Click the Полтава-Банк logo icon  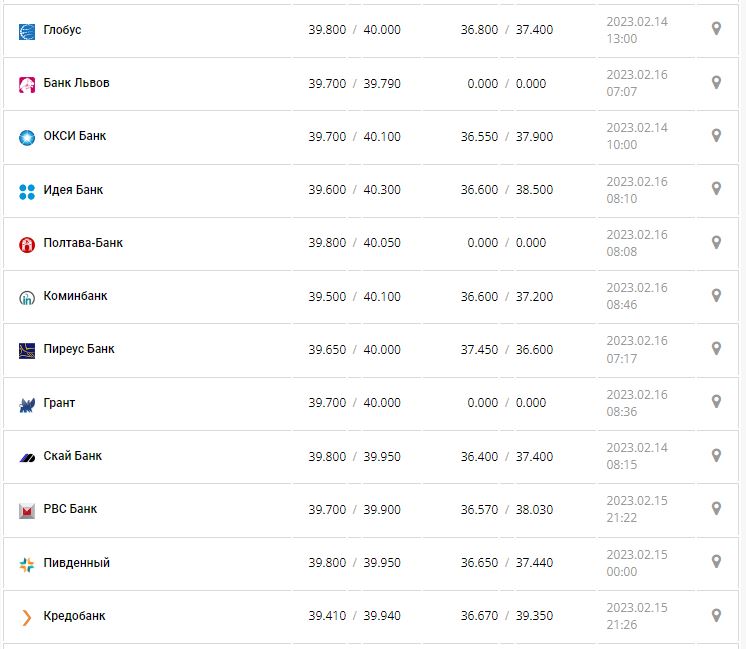(27, 244)
